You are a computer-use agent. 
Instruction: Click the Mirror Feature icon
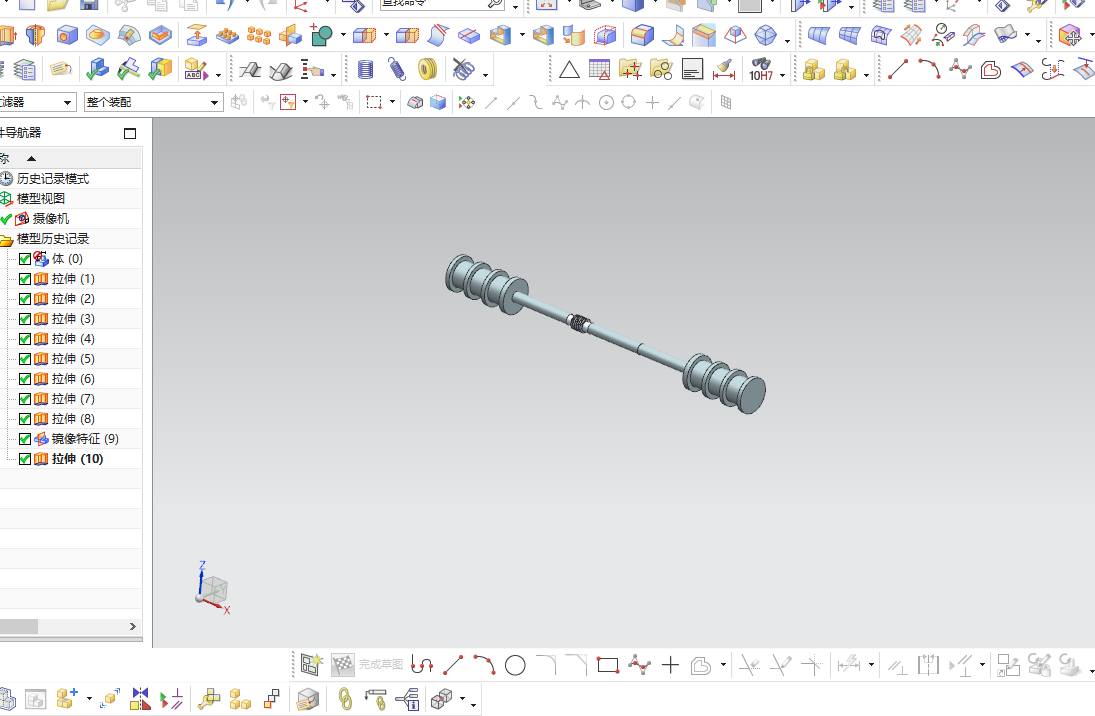291,35
